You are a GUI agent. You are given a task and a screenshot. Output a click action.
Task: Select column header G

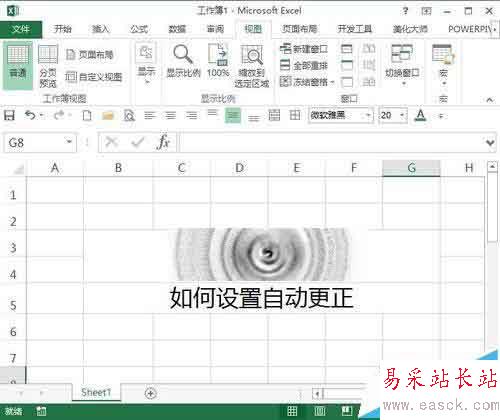click(411, 168)
